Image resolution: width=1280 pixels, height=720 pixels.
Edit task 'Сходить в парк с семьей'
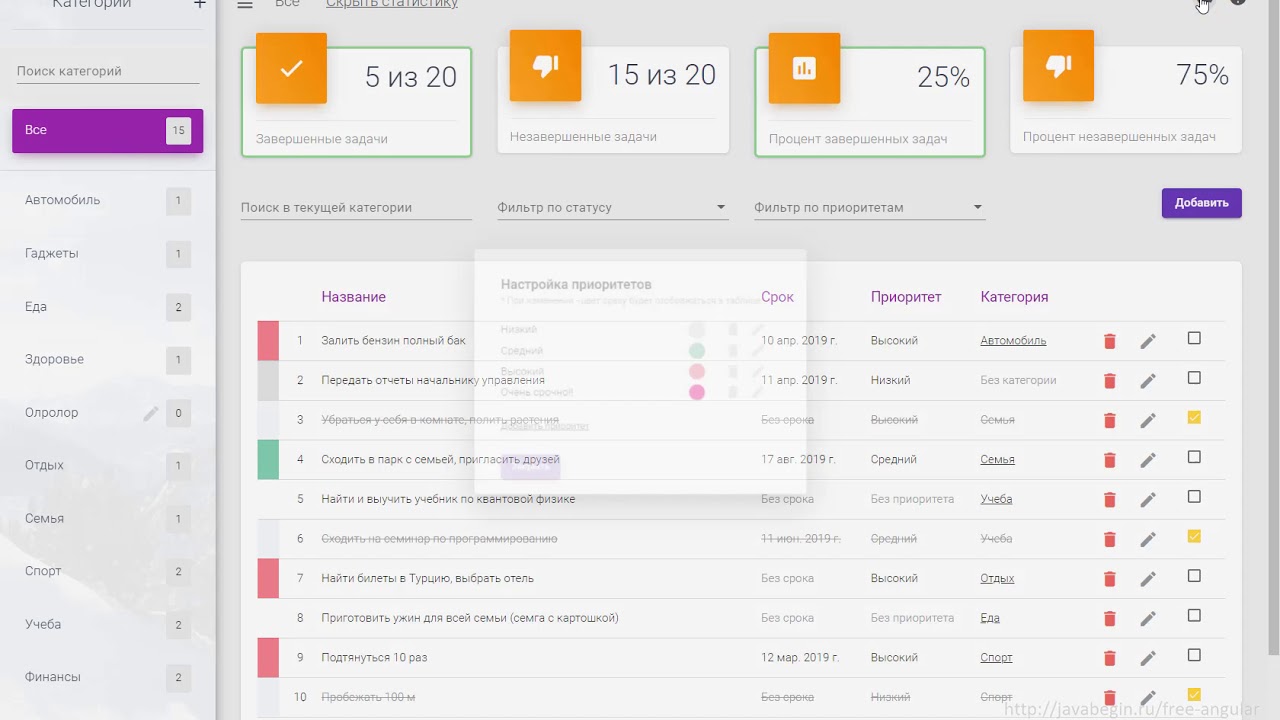tap(1148, 460)
